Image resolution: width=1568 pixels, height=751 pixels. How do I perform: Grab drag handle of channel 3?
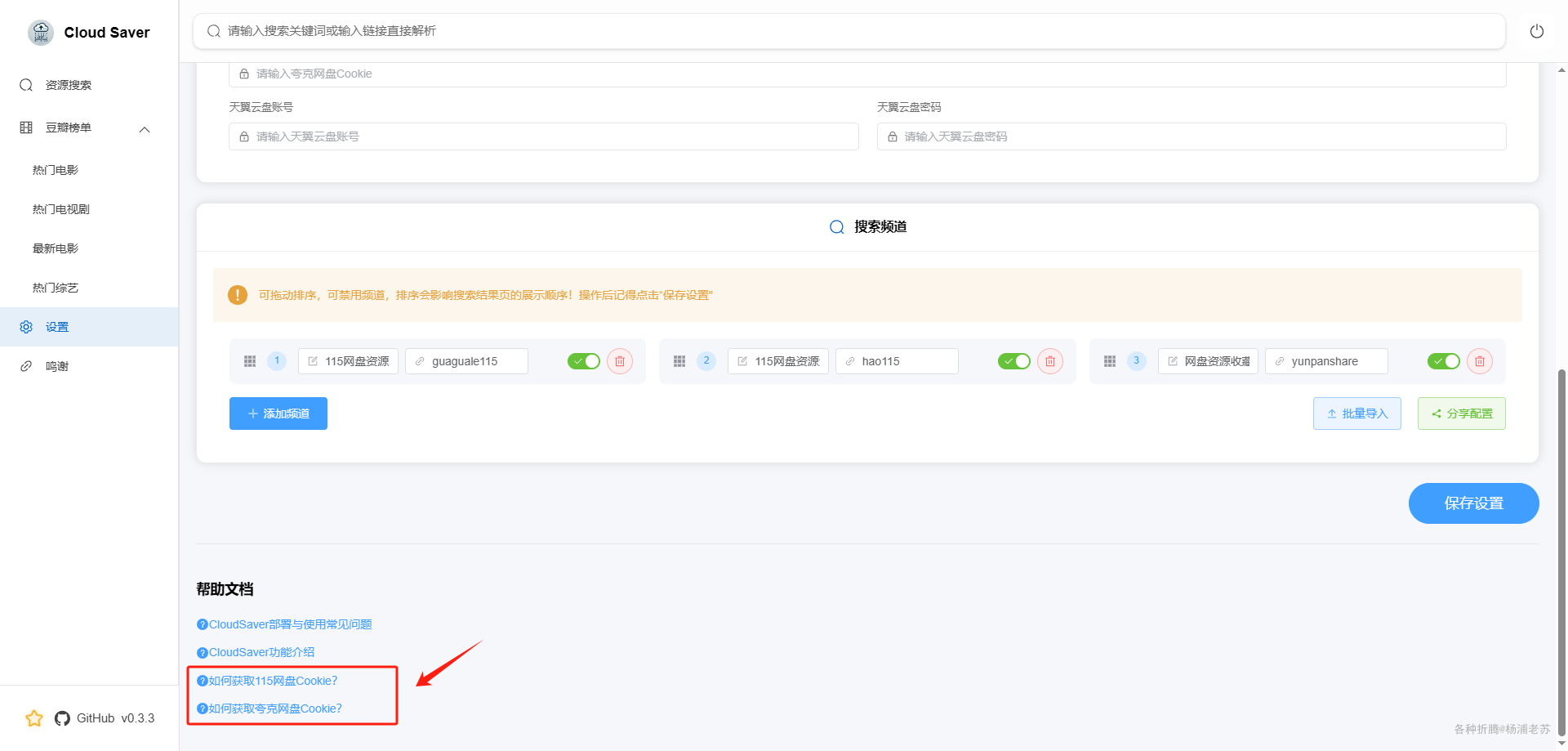tap(1110, 361)
